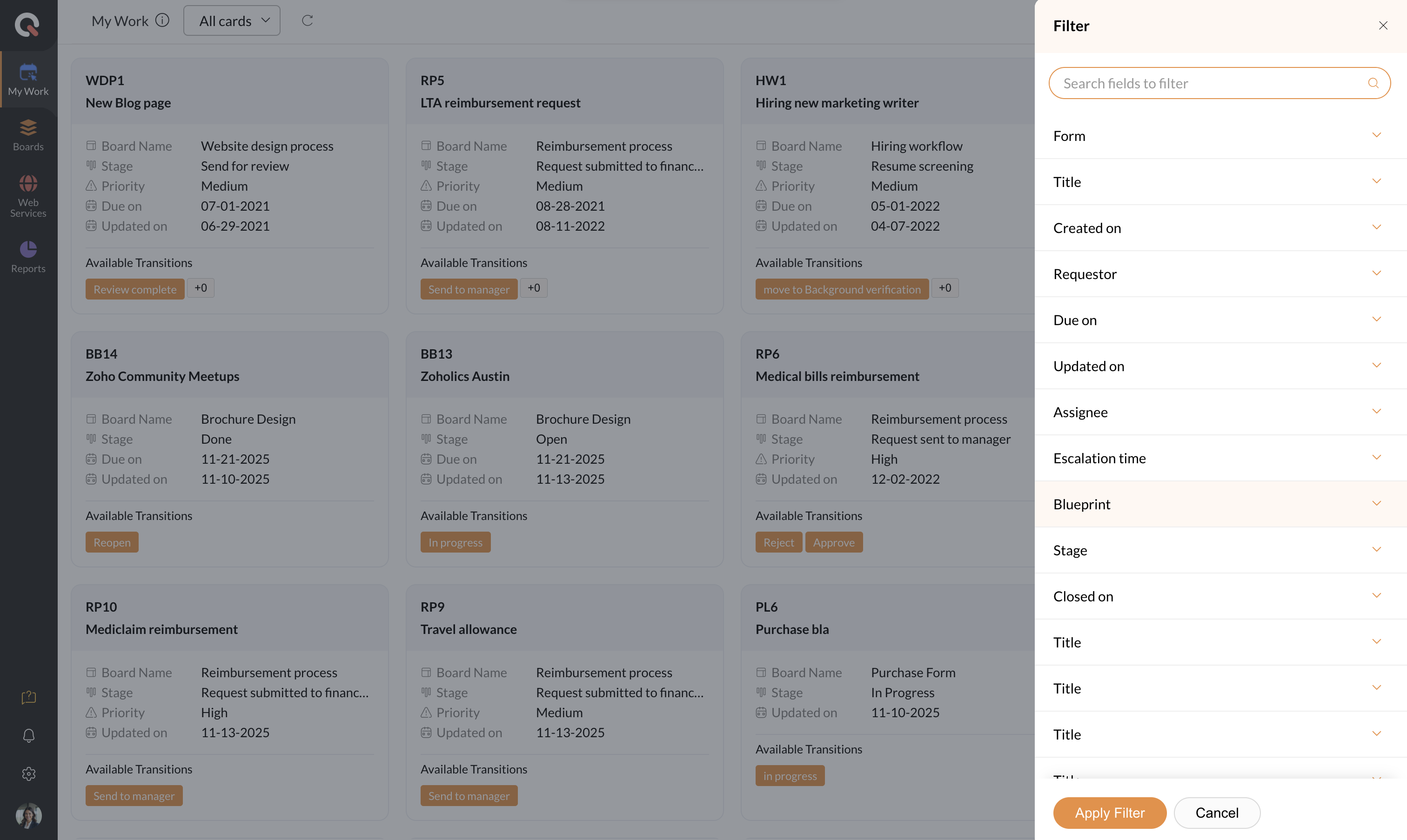Close the Filter panel

click(x=1383, y=26)
